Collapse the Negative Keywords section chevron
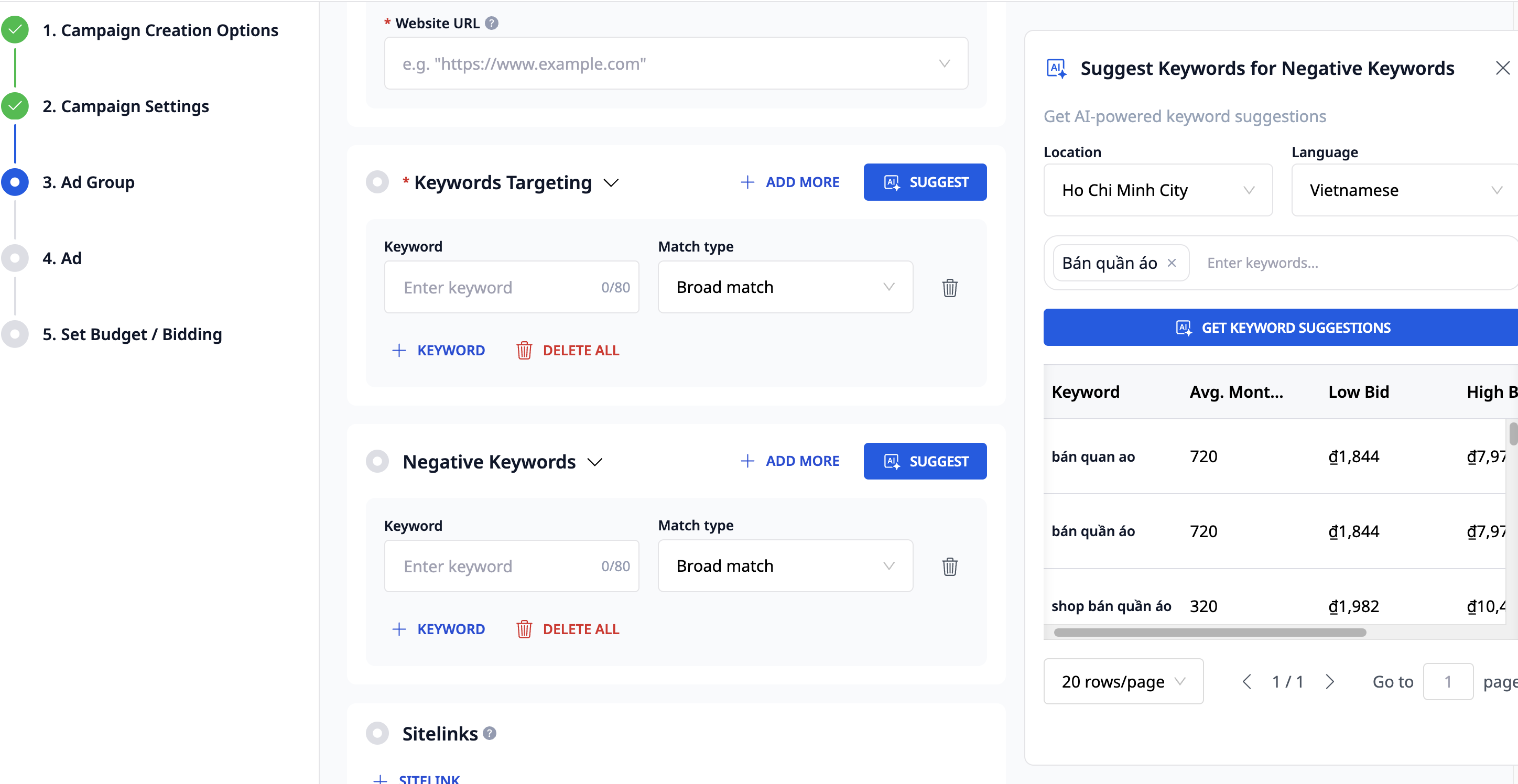 pyautogui.click(x=595, y=462)
